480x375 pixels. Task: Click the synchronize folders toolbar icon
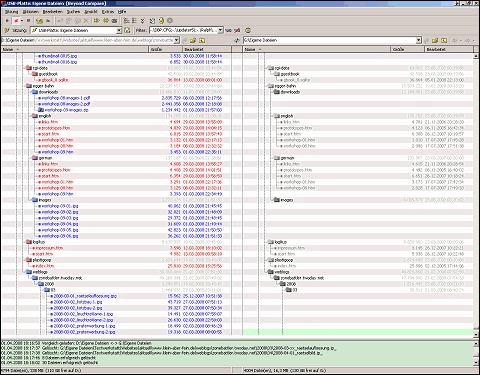(x=114, y=21)
